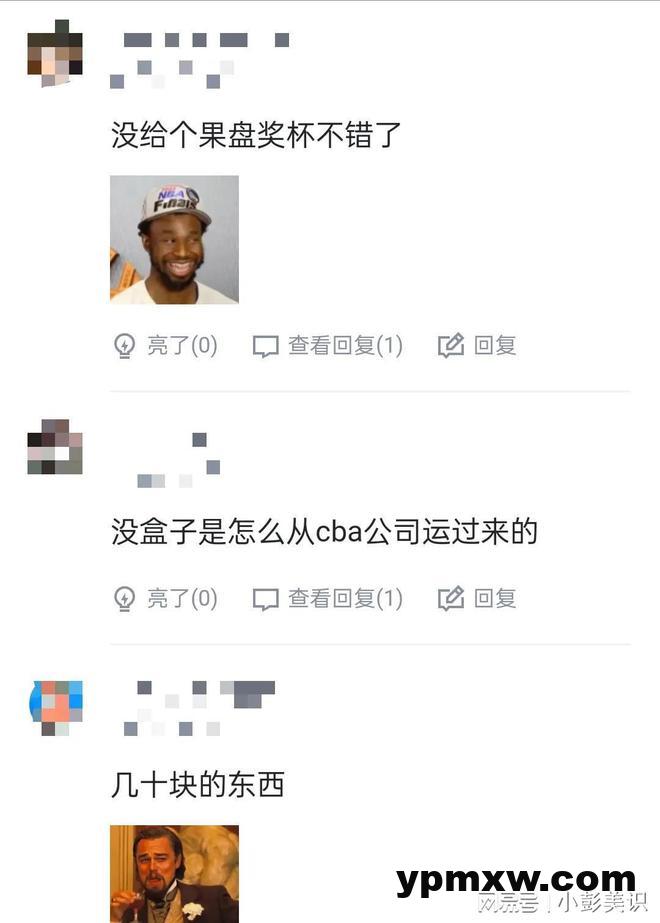This screenshot has height=923, width=660.
Task: Click pencil reply icon on cba comment
Action: pyautogui.click(x=451, y=599)
